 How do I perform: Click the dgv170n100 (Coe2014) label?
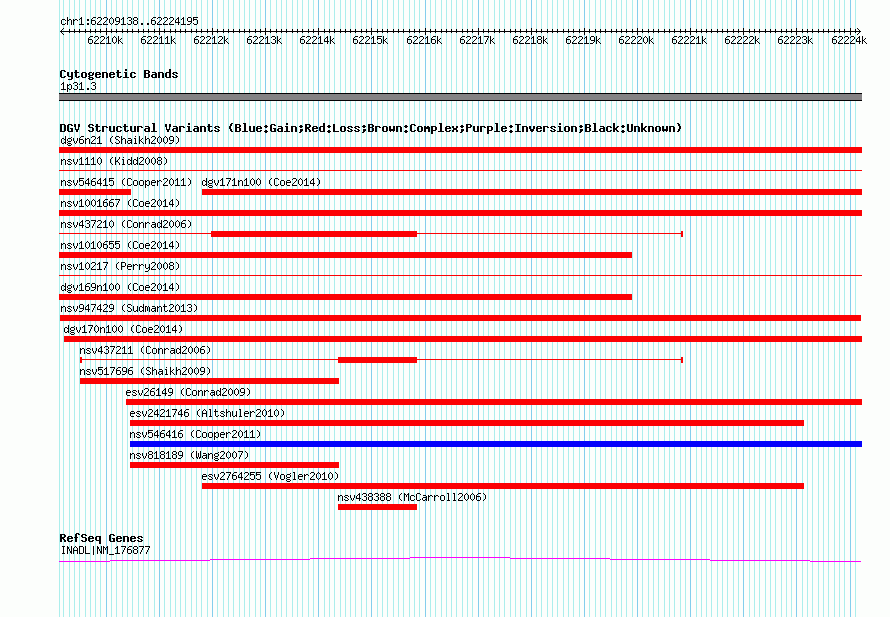point(123,329)
